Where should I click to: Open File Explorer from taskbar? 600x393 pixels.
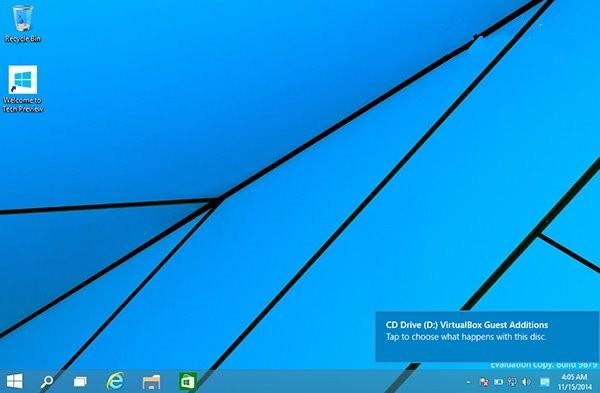coord(151,382)
